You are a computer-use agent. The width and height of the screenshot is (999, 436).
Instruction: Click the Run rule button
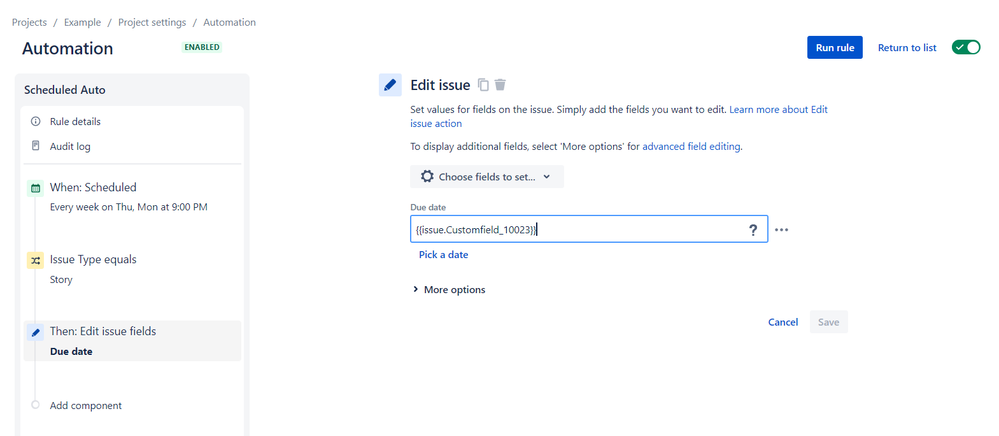click(835, 47)
